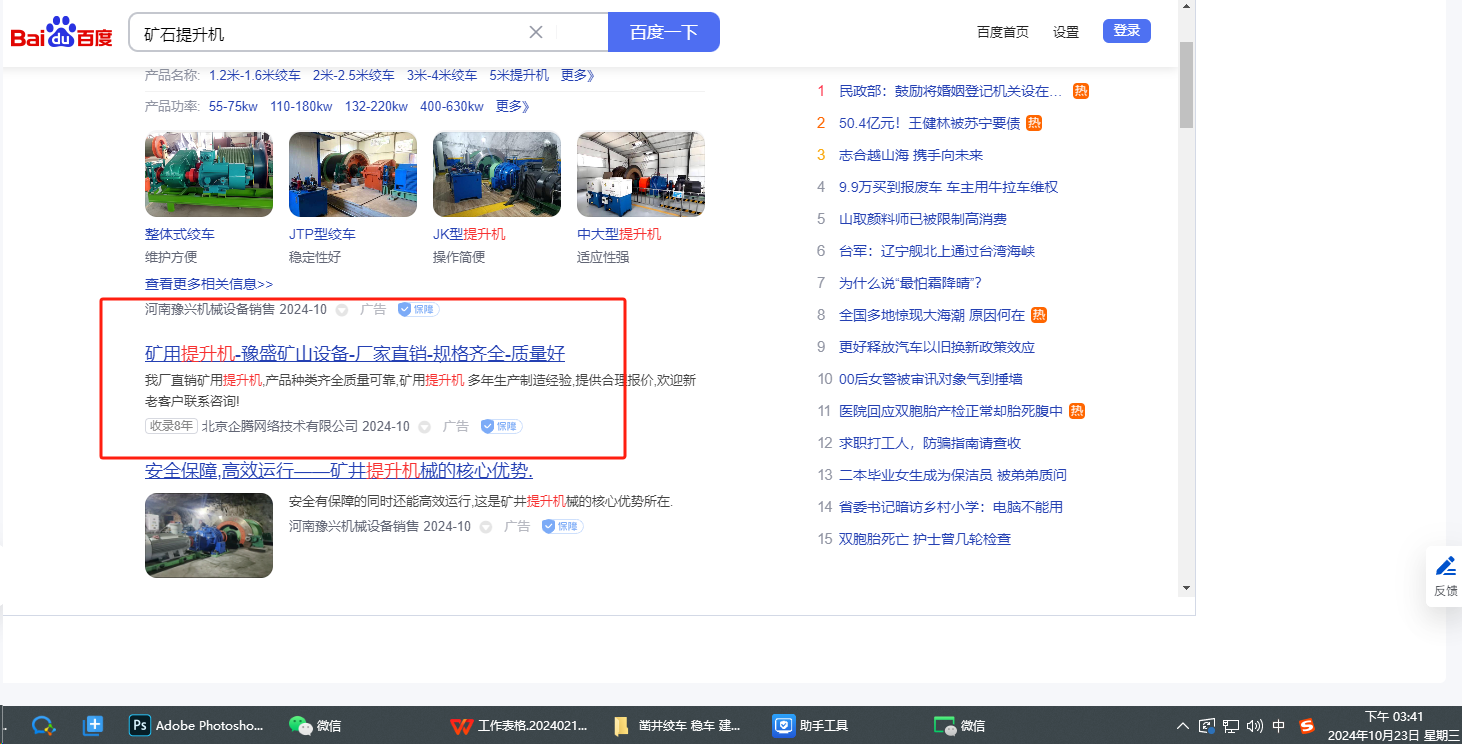Open the security shield tray icon
Viewport: 1462px width, 744px height.
[x=1207, y=726]
